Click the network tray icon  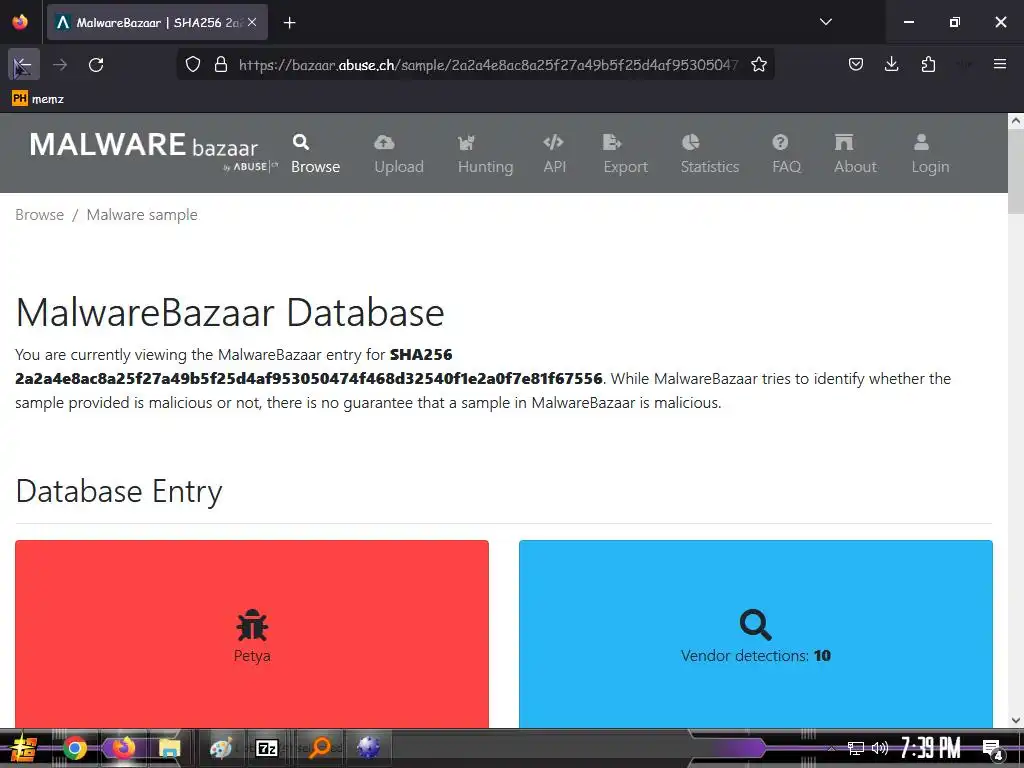(x=856, y=748)
